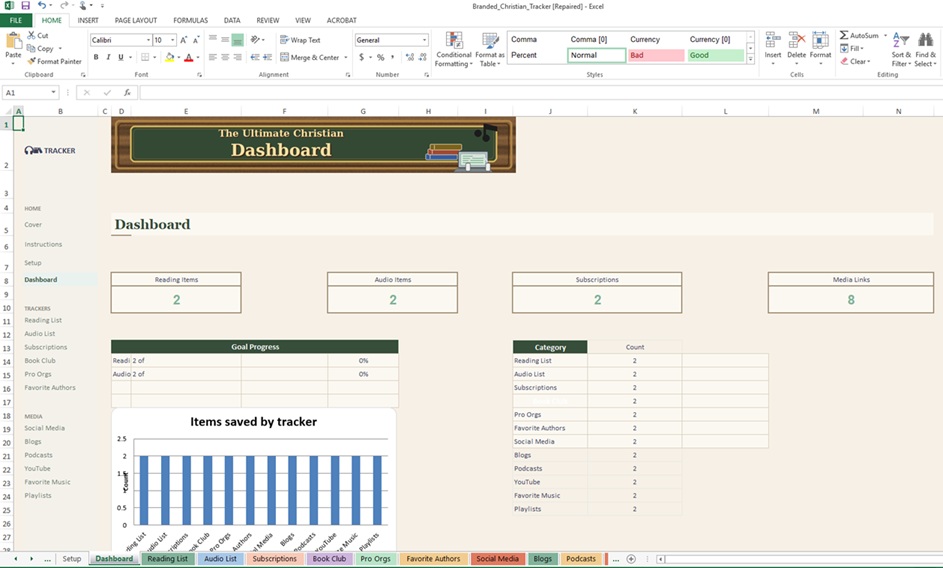The image size is (943, 568).
Task: Go to Instructions in the sidebar
Action: (43, 244)
